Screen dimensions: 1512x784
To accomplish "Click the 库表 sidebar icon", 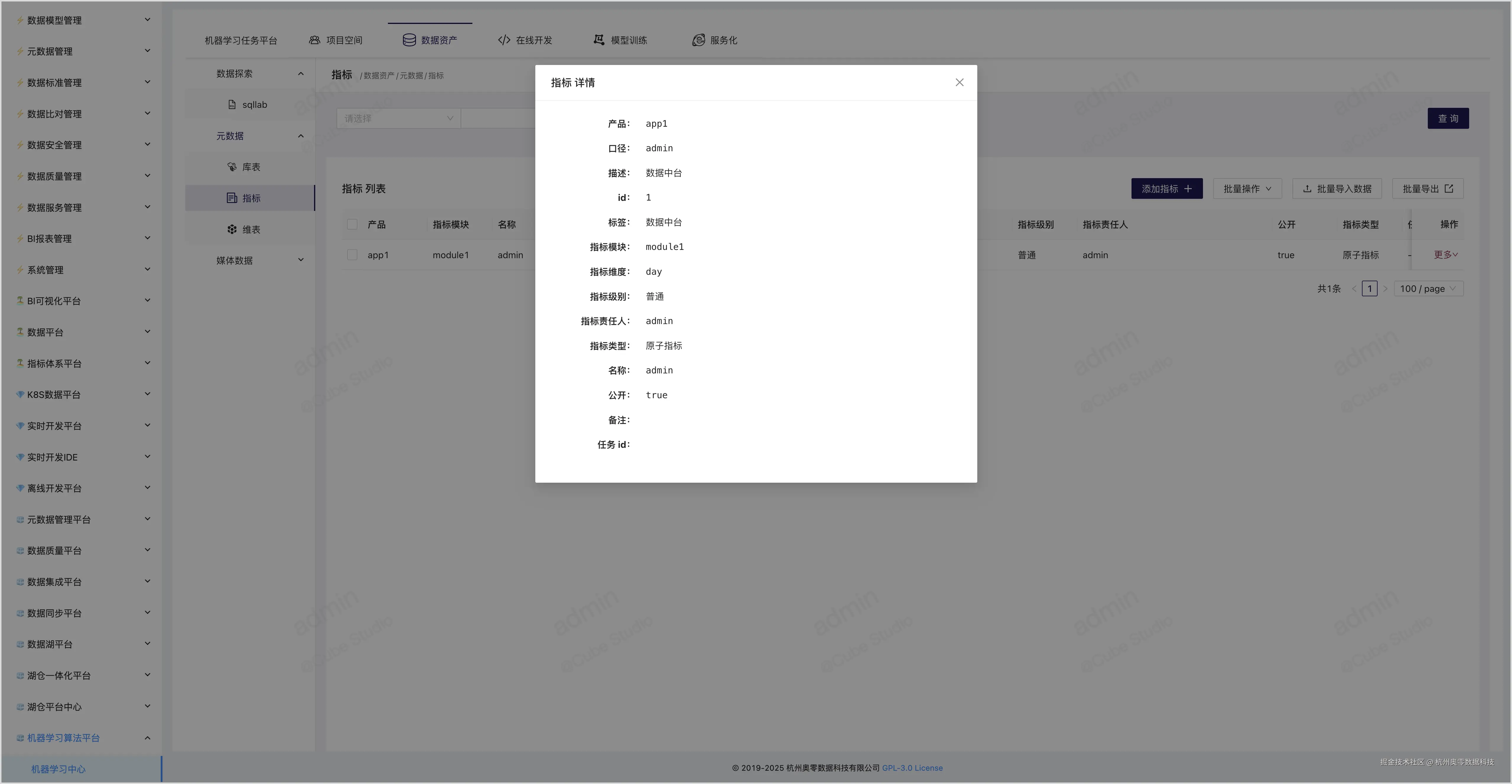I will 232,167.
